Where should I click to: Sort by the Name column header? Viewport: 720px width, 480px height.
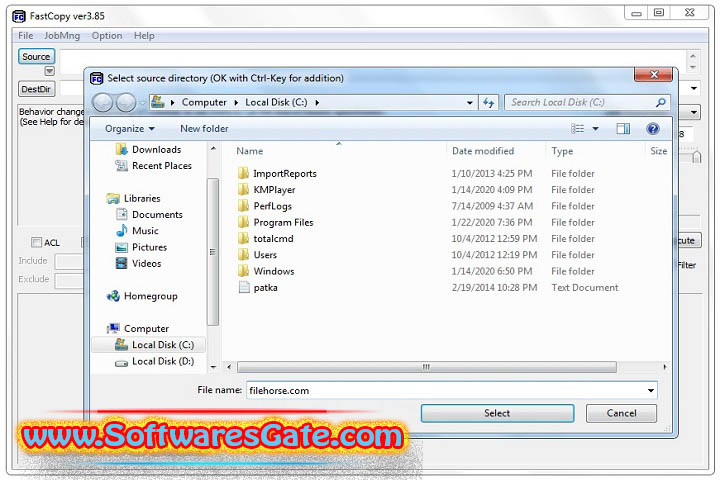[250, 151]
